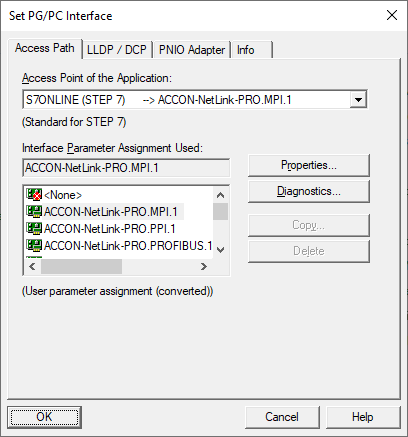The width and height of the screenshot is (408, 437).
Task: Switch to the LLDP / DCP tab
Action: (x=117, y=50)
